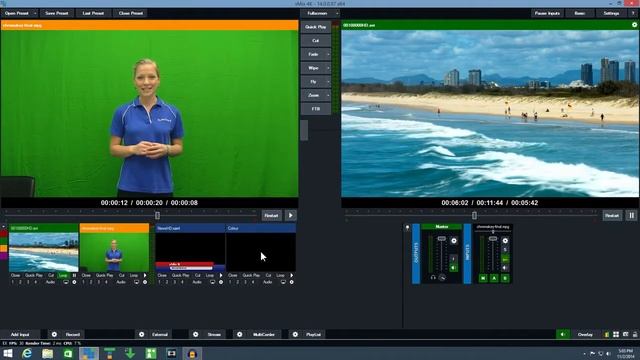This screenshot has height=360, width=640.
Task: Click FTB fade to black button
Action: [316, 109]
